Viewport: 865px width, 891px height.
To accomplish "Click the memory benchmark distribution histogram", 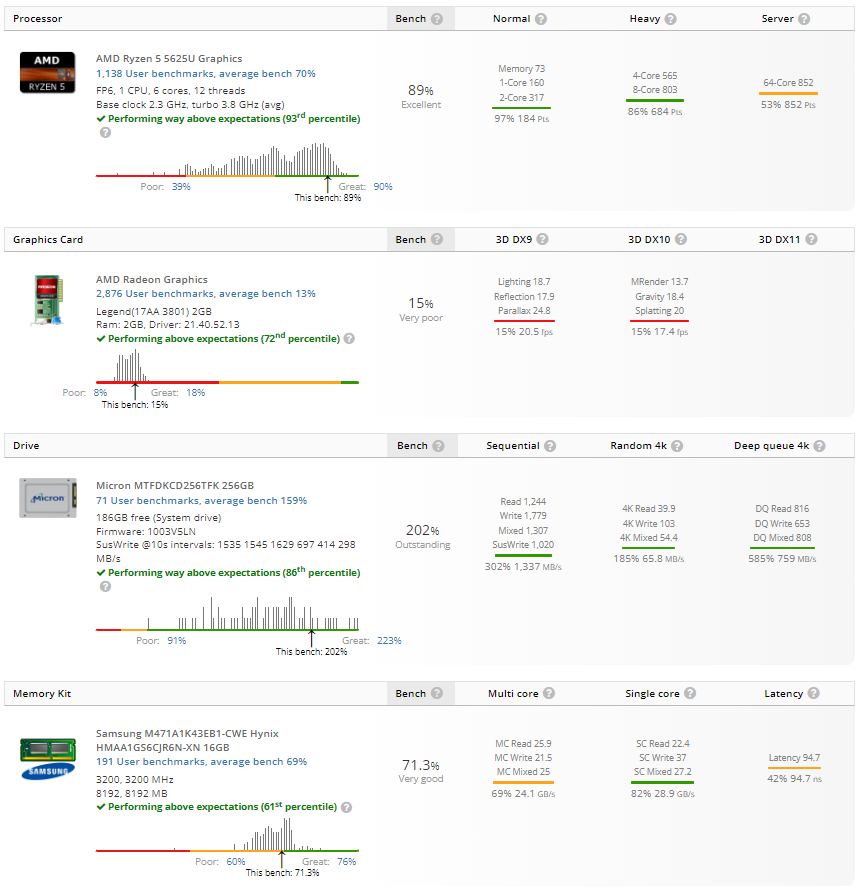I will click(x=227, y=835).
